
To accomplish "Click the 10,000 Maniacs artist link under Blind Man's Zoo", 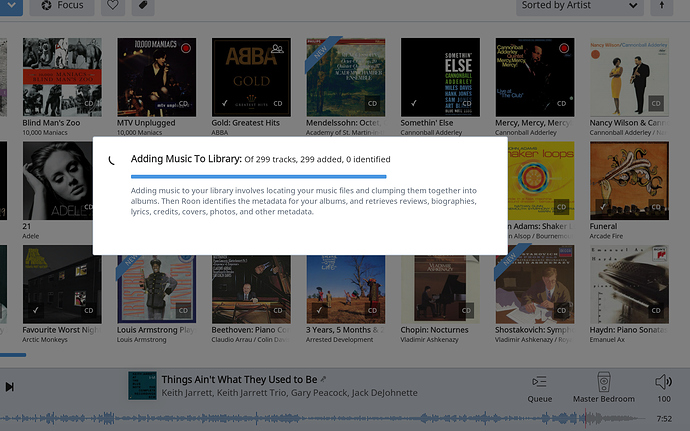I will 45,133.
